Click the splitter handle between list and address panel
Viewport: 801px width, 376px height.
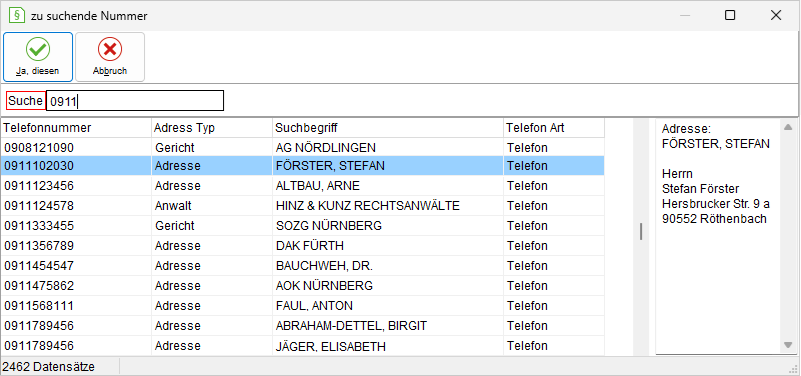(x=641, y=232)
